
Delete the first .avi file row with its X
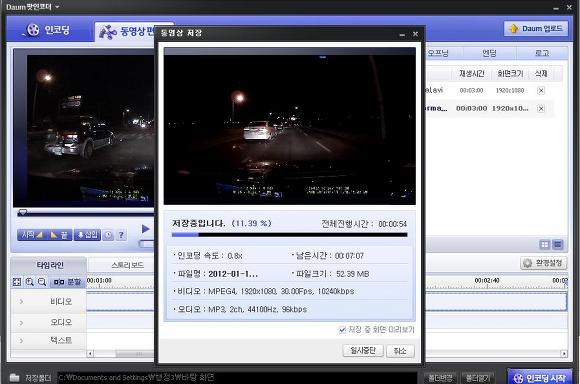(541, 90)
